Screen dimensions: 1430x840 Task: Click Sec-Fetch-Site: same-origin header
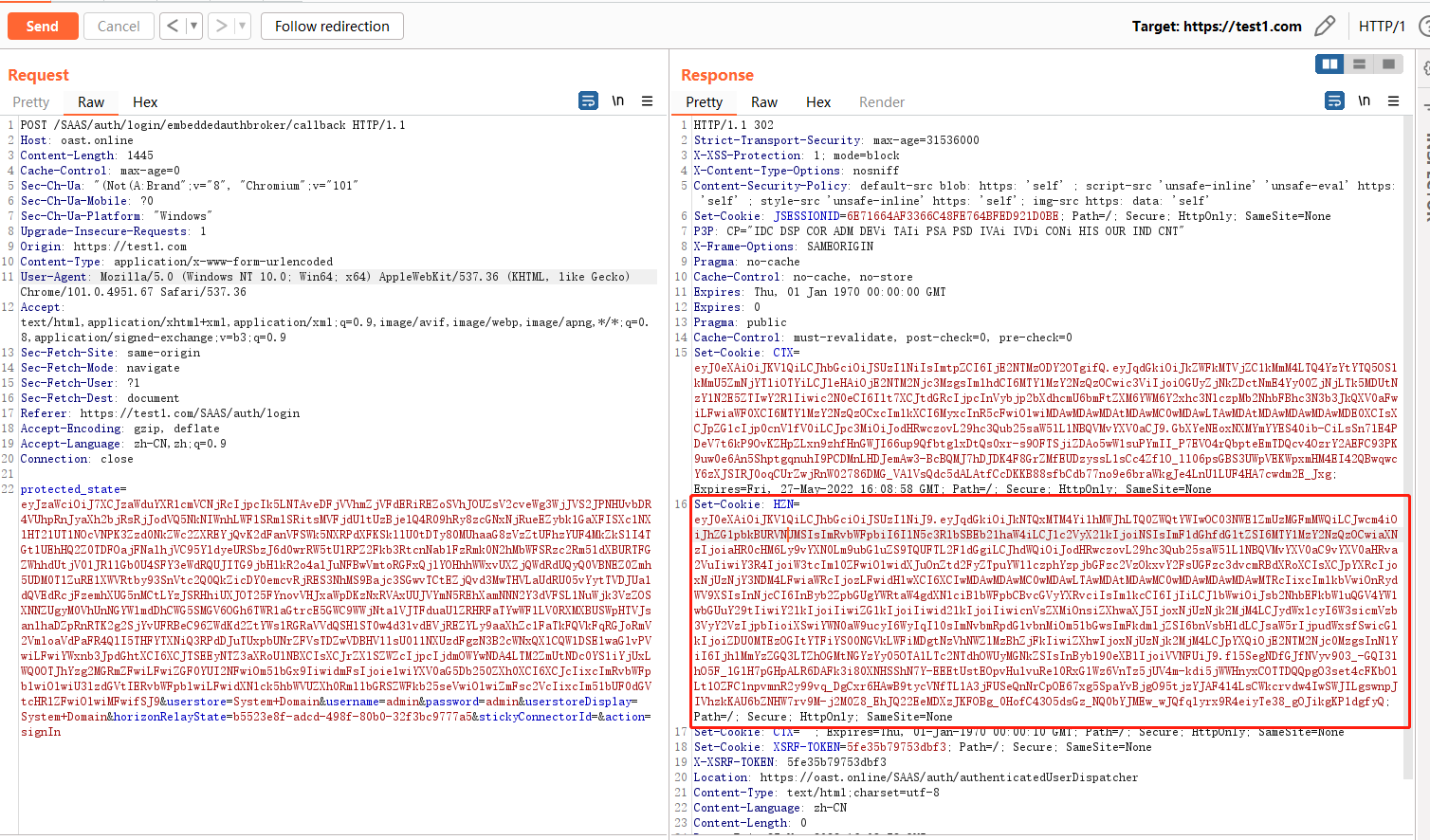click(110, 353)
